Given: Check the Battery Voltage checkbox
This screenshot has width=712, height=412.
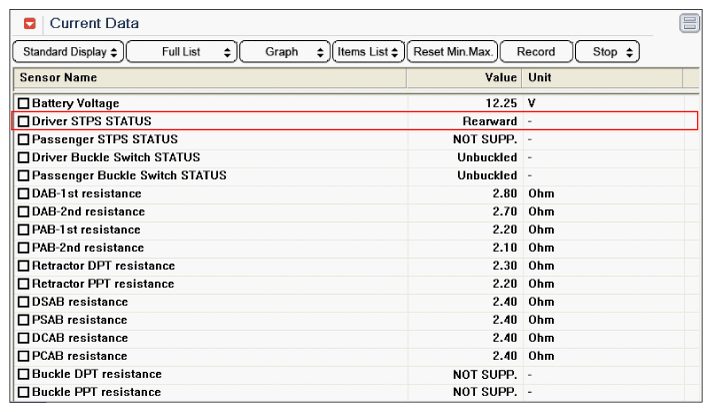Looking at the screenshot, I should (24, 103).
